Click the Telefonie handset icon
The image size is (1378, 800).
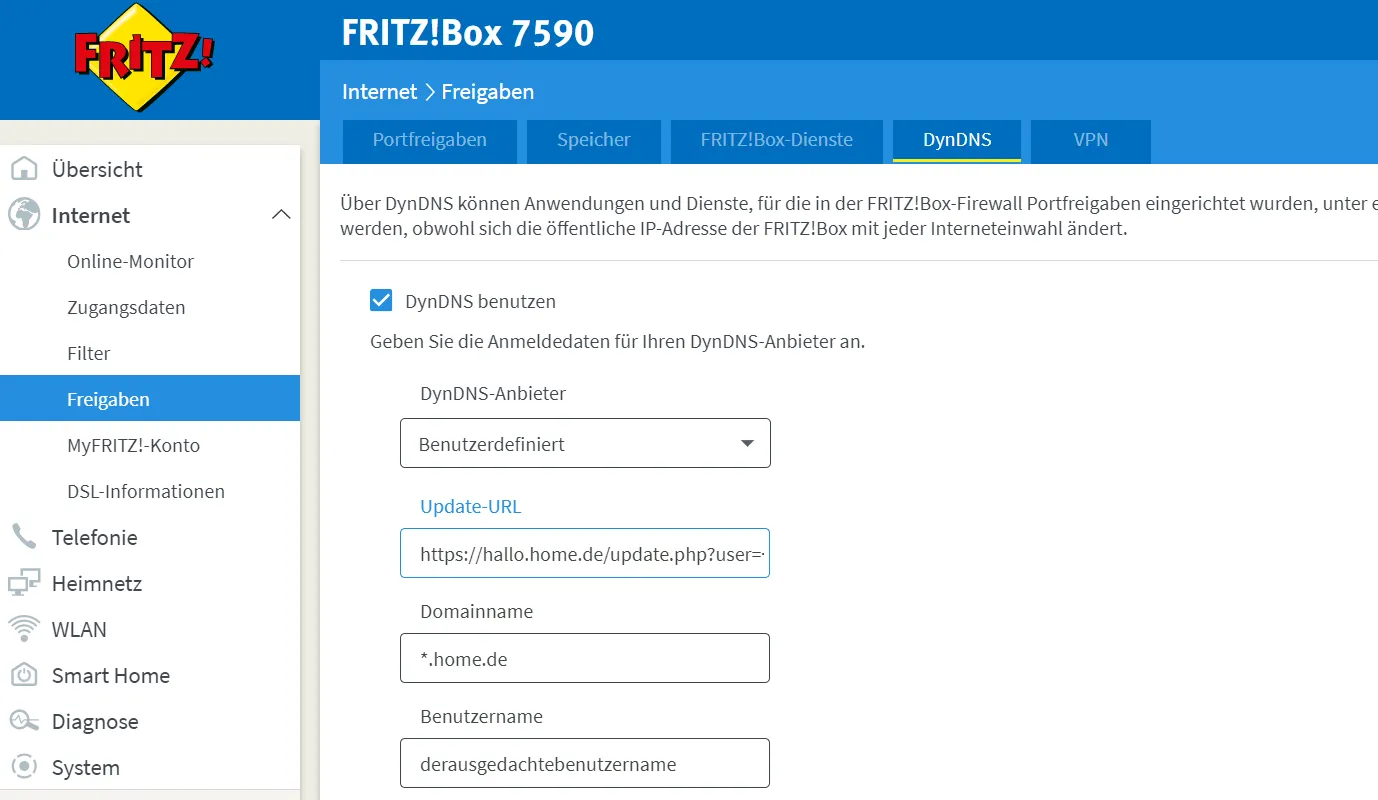tap(23, 537)
